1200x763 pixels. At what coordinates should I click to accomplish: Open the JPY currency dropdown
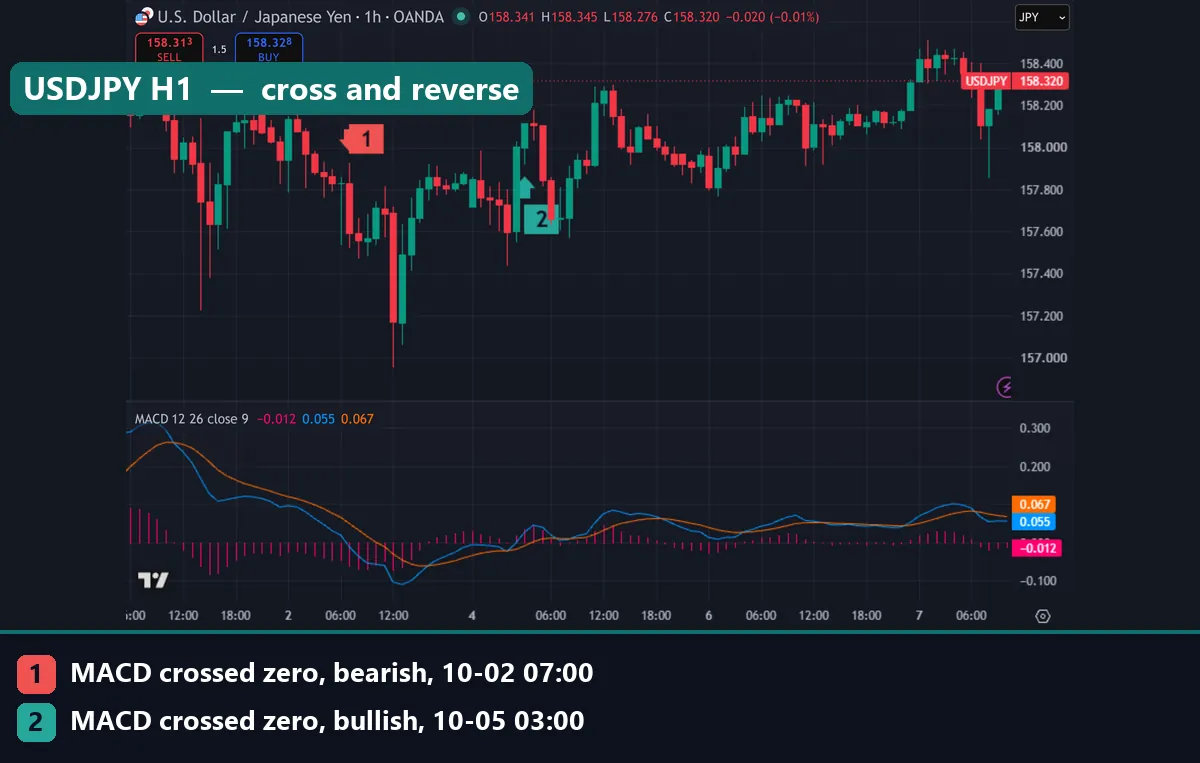tap(1042, 17)
